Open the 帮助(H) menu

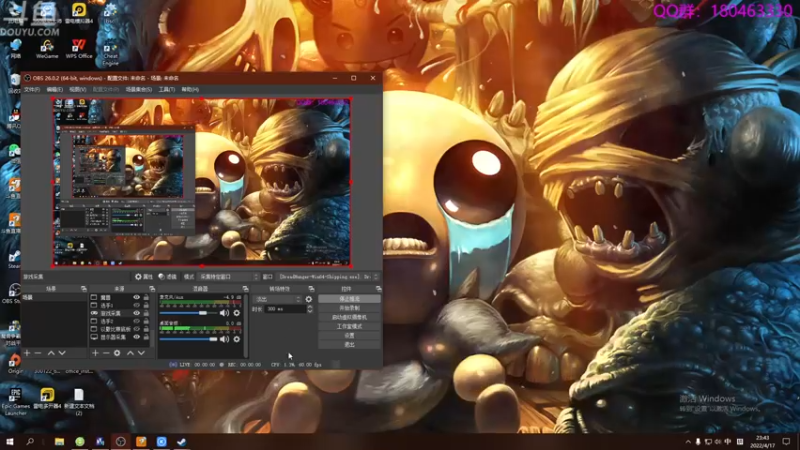(190, 89)
